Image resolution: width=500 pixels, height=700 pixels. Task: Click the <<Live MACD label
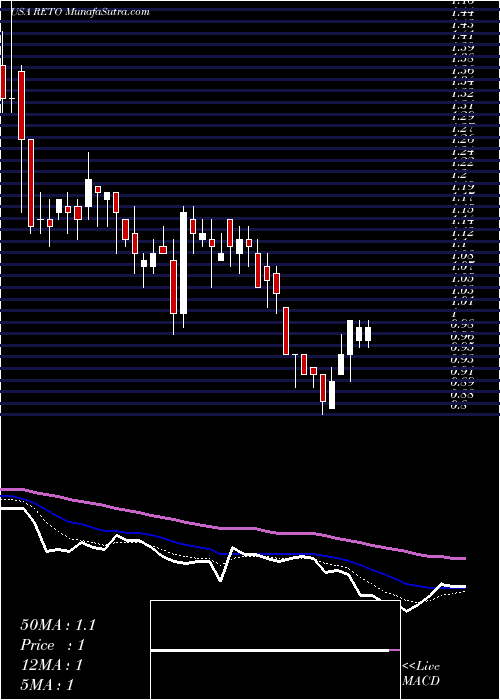point(421,674)
